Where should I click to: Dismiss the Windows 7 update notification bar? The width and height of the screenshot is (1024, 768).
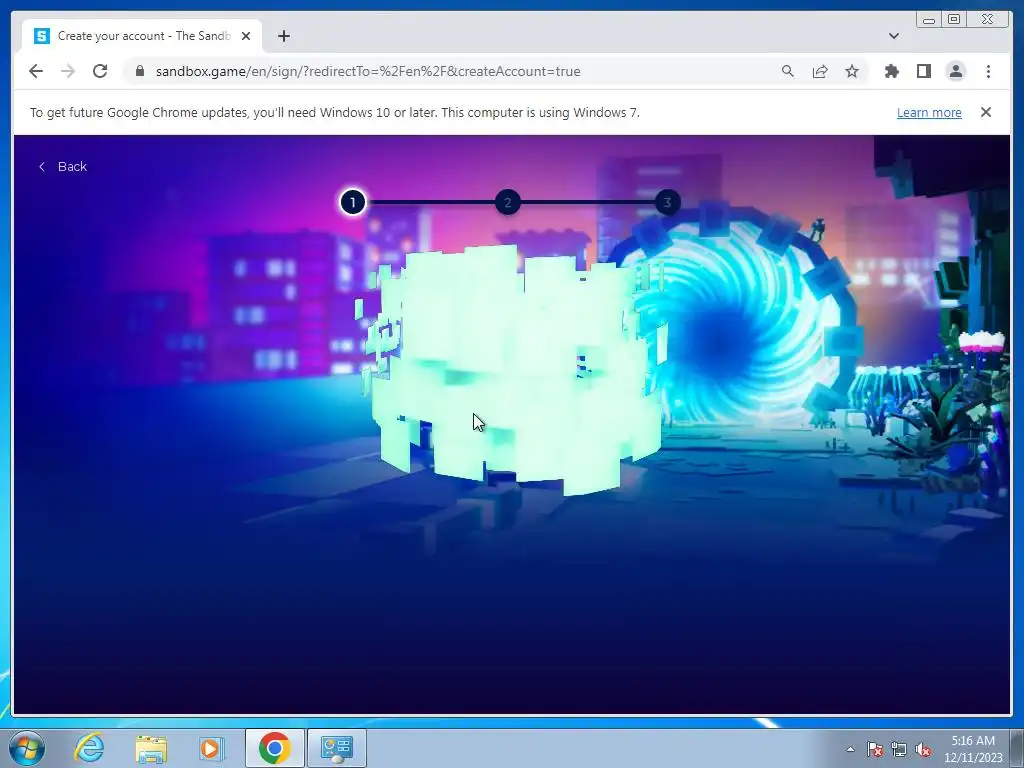tap(986, 112)
